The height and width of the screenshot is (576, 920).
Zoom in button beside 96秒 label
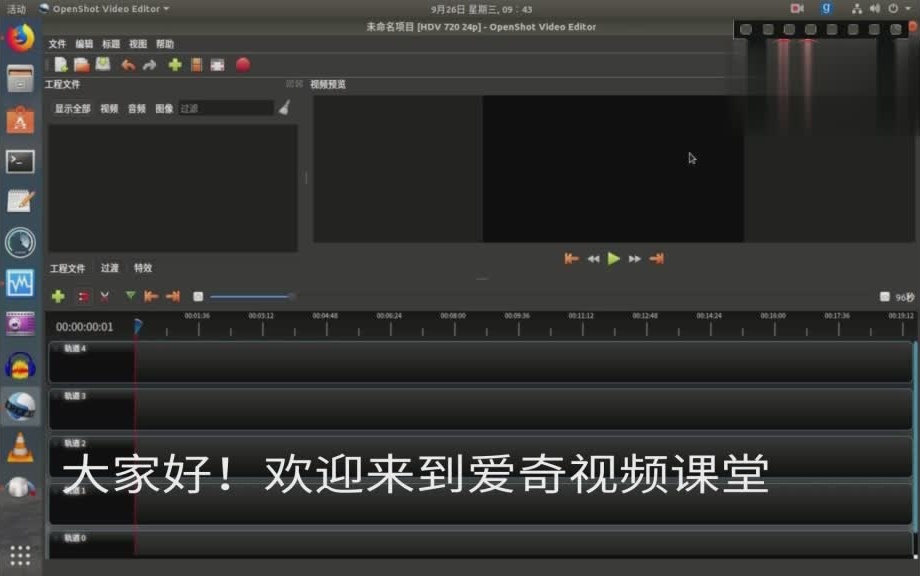click(885, 297)
